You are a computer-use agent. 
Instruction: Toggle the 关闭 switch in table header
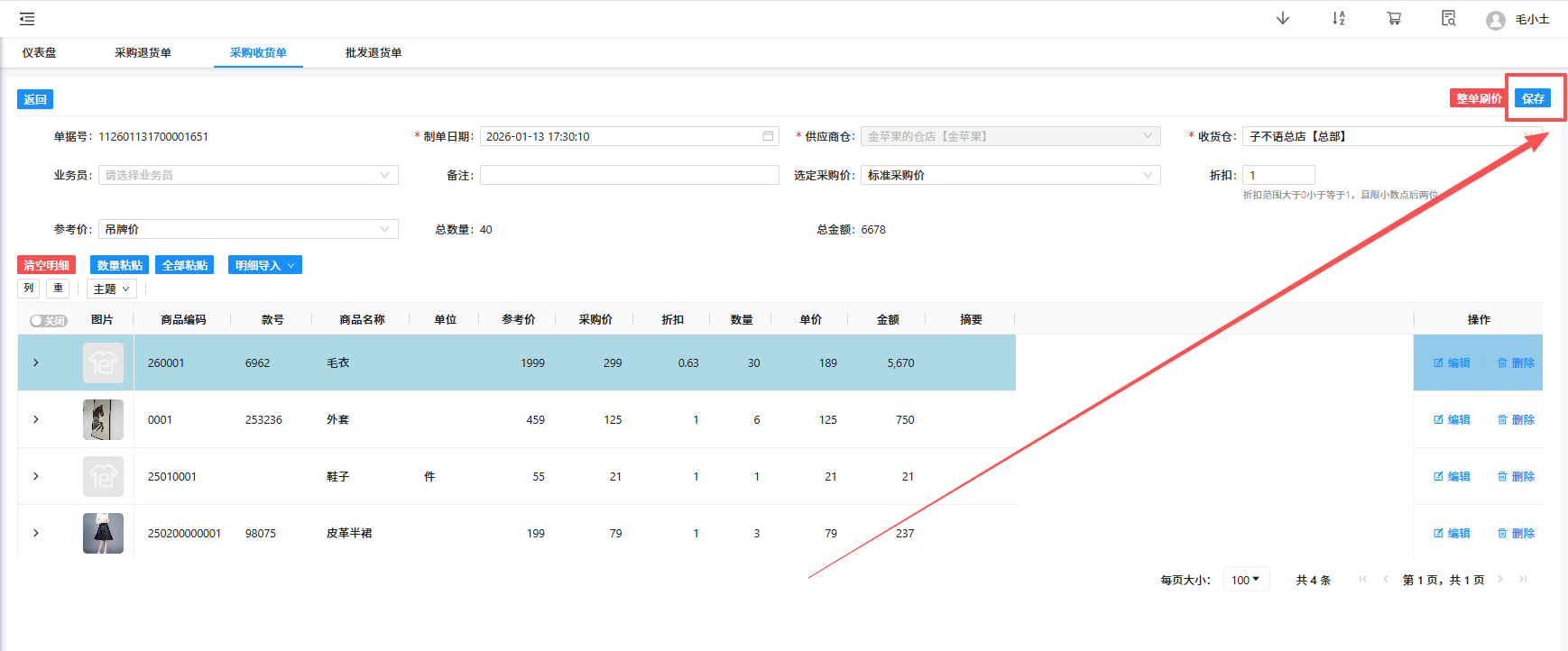[x=48, y=320]
